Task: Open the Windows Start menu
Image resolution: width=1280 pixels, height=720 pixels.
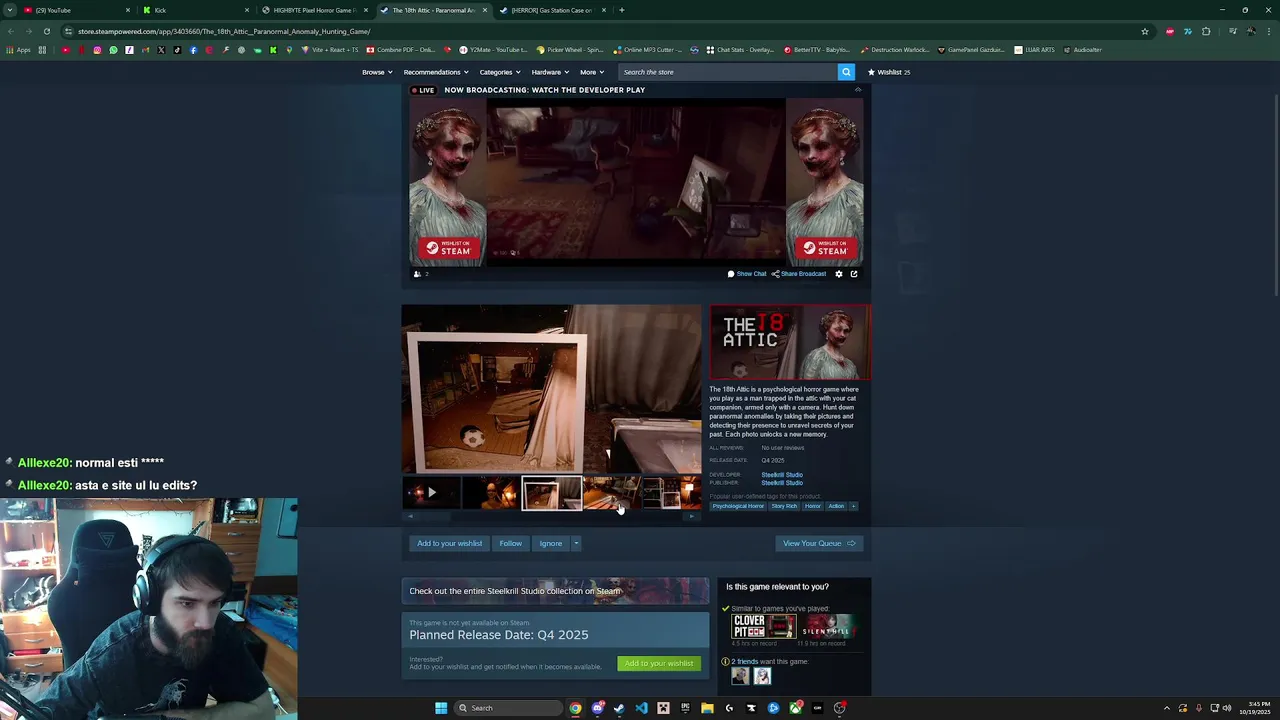Action: pos(441,708)
